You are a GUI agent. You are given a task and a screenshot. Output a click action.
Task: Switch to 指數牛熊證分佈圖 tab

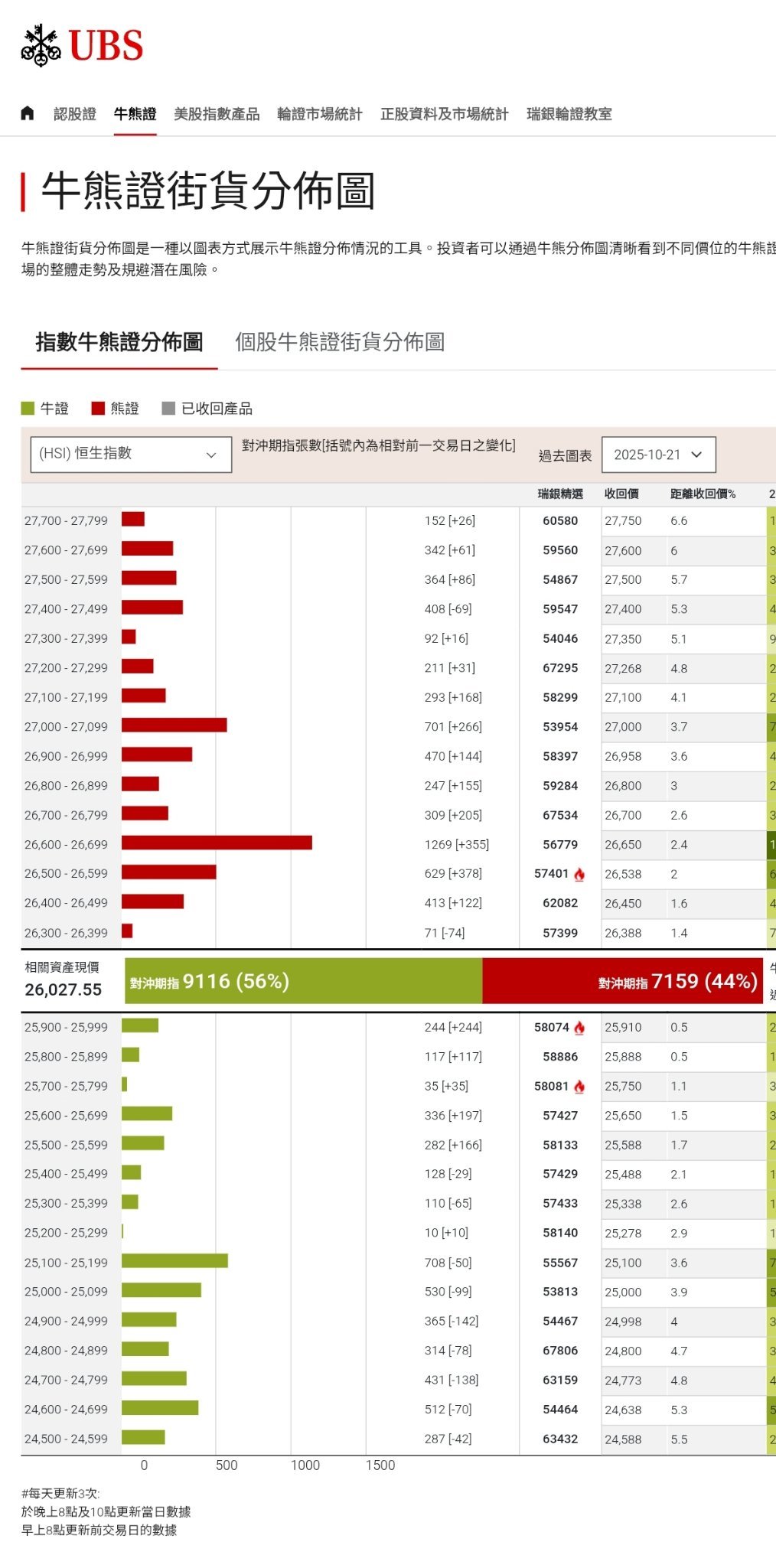tap(119, 342)
